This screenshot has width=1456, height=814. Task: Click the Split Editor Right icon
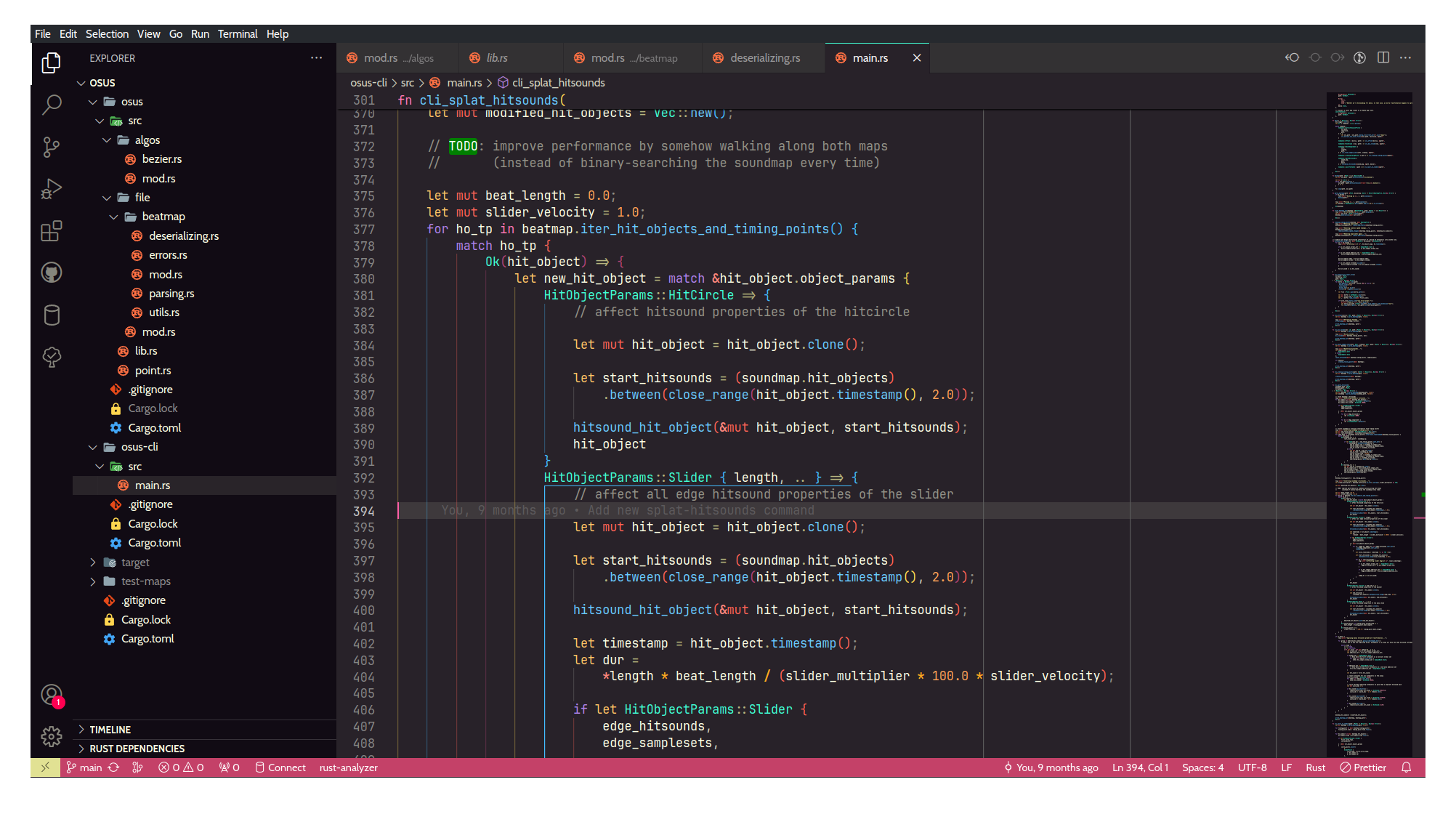(1383, 57)
